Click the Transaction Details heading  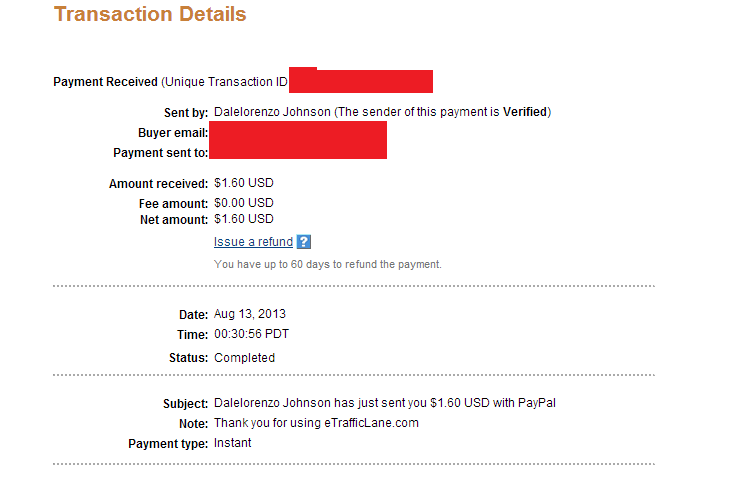150,14
